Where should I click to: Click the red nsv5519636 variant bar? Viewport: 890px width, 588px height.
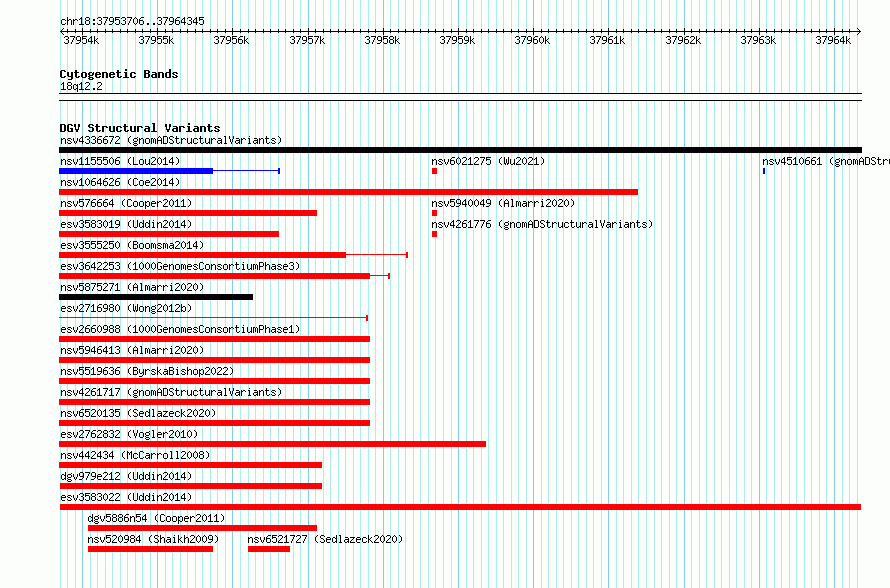(215, 381)
